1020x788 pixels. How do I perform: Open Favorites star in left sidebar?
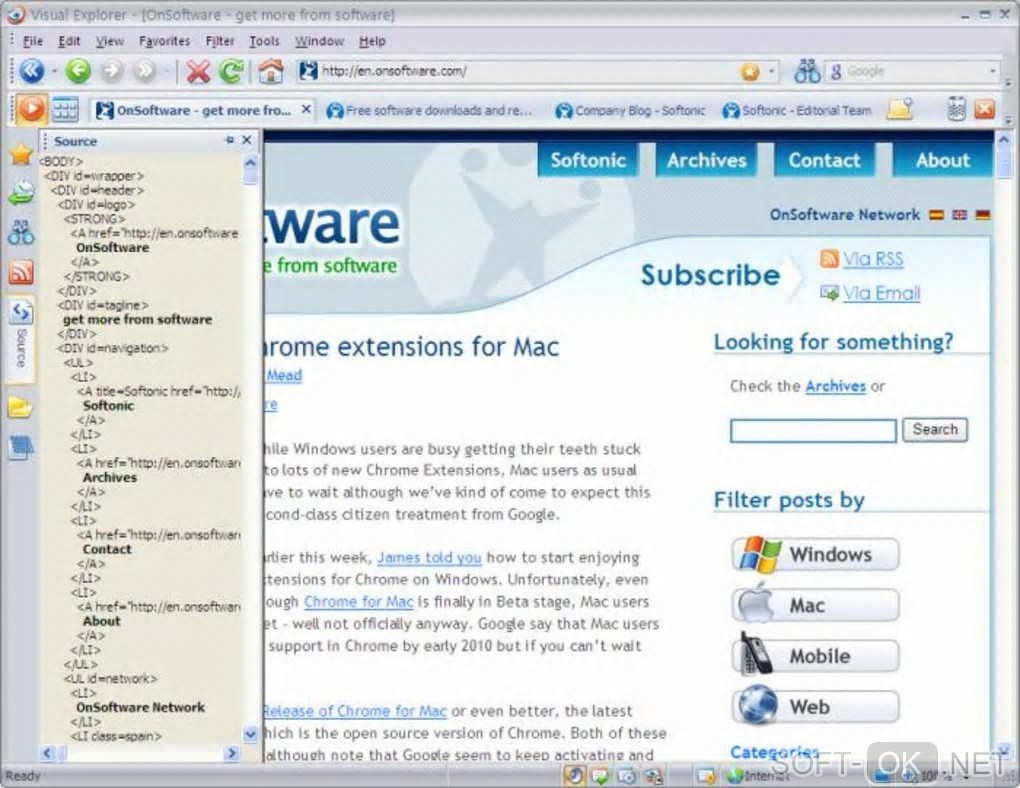click(21, 154)
